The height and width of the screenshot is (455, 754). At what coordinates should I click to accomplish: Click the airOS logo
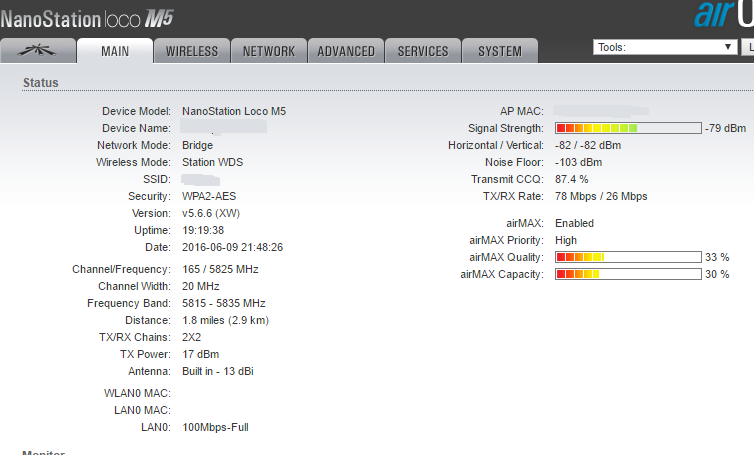tap(724, 14)
